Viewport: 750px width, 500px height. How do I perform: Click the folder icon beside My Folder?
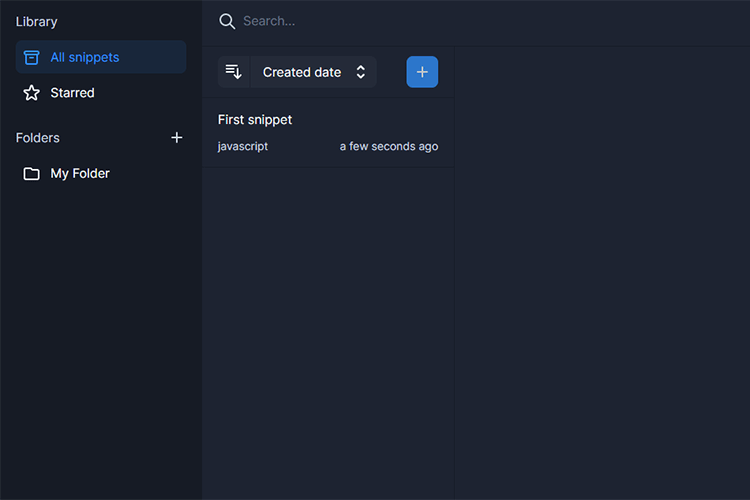point(32,174)
